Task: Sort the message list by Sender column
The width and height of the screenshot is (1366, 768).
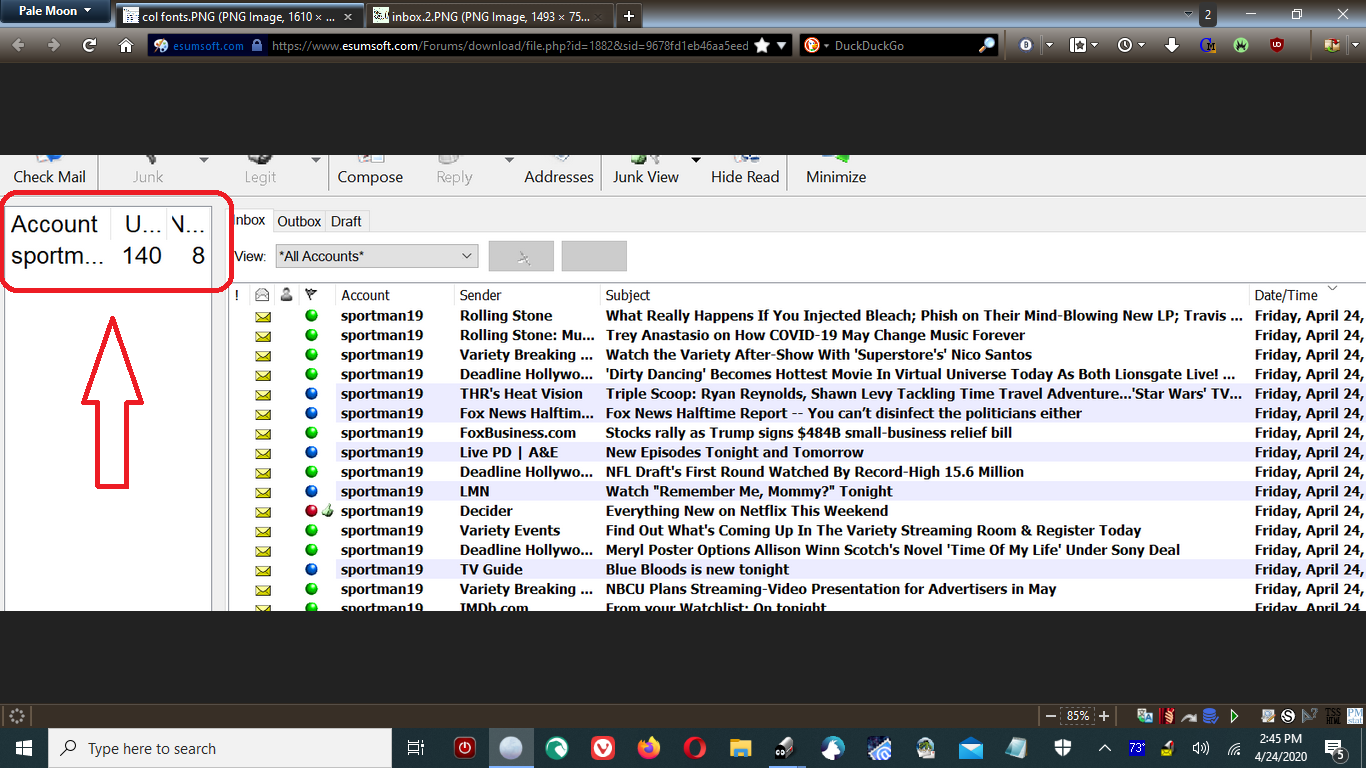Action: (x=527, y=295)
